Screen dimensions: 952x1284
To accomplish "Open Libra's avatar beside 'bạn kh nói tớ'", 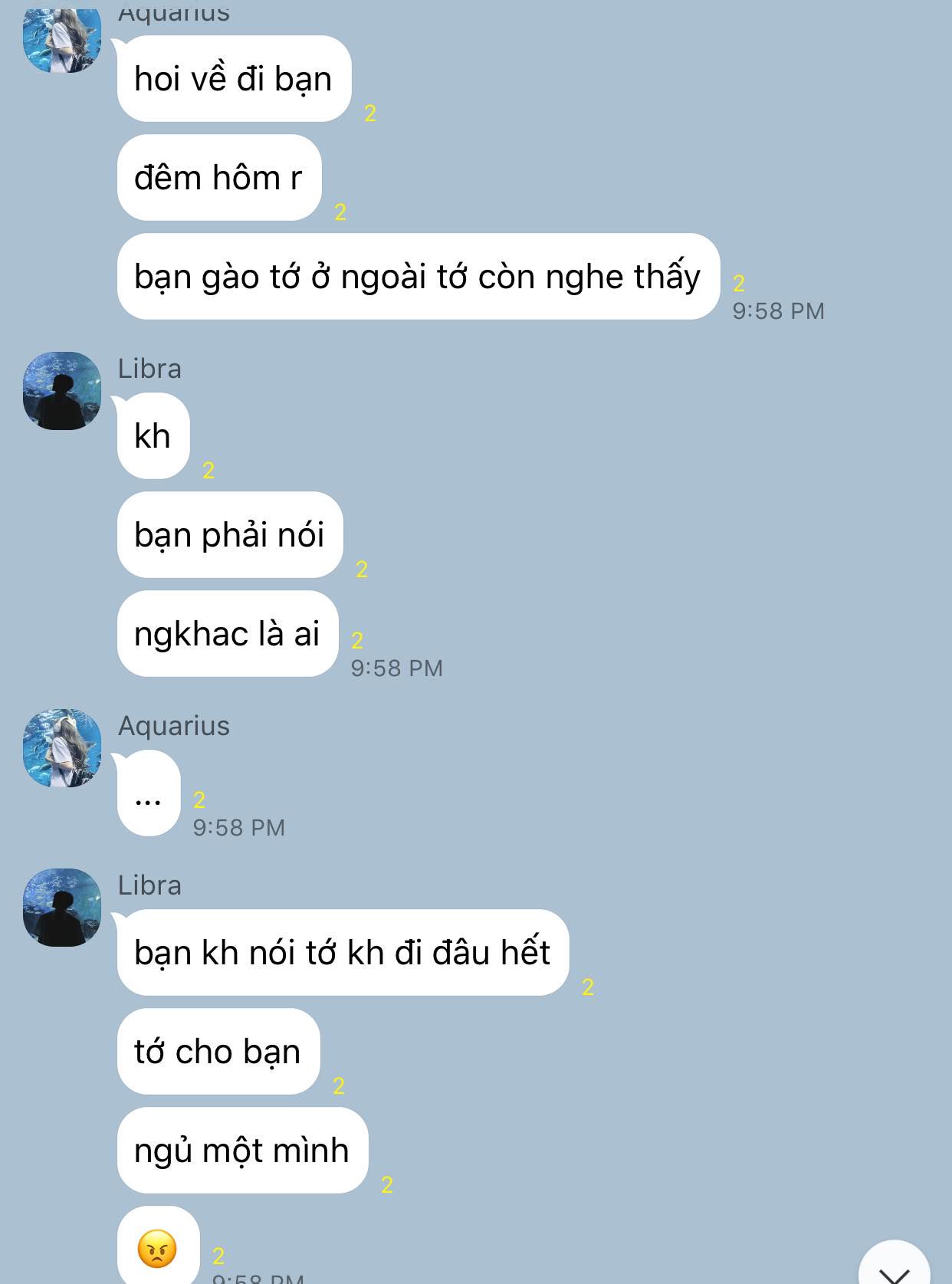I will click(62, 907).
